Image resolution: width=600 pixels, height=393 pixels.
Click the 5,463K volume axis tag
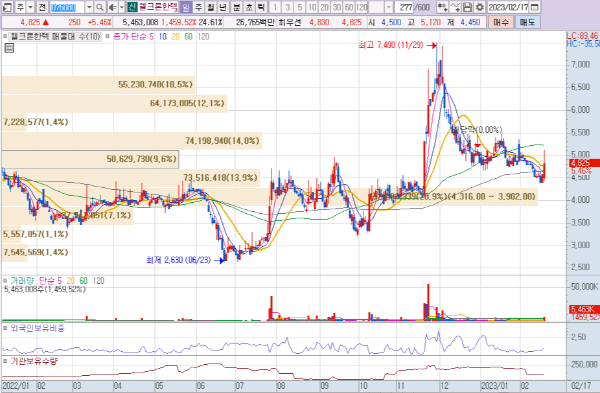point(583,309)
